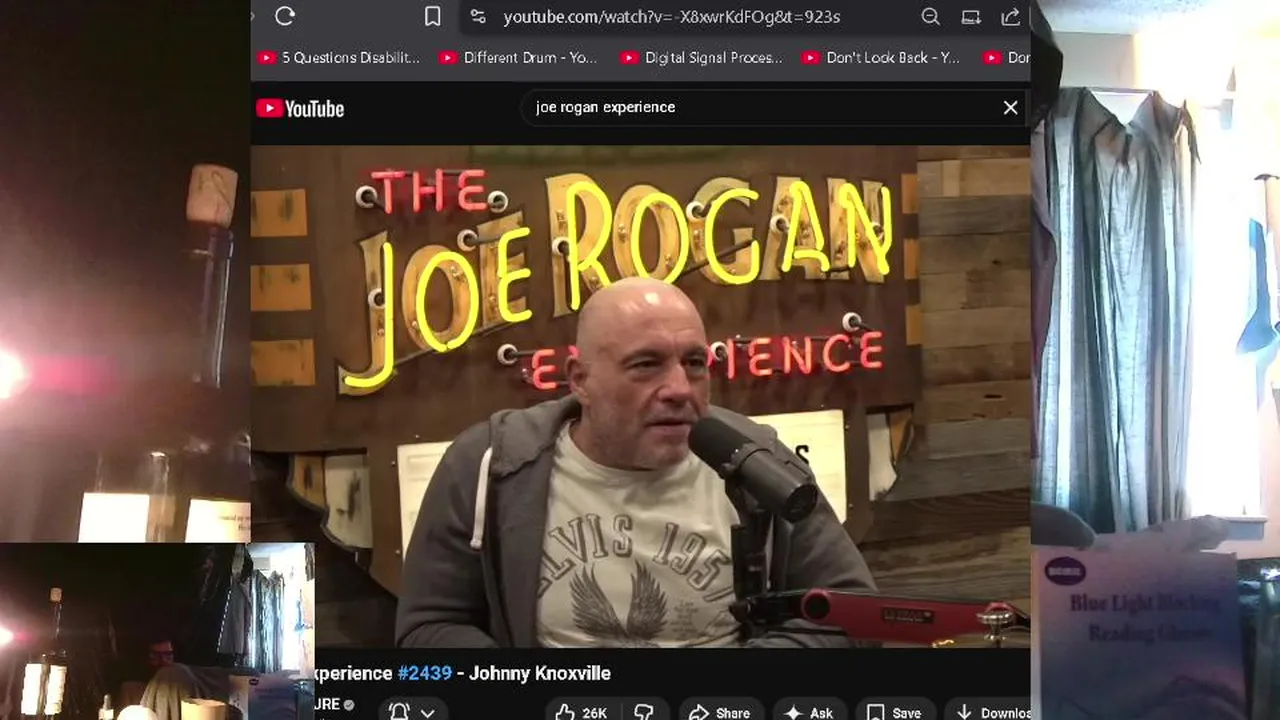Open the 'Different Drum - Yo...' bookmark
This screenshot has width=1280, height=720.
(518, 58)
